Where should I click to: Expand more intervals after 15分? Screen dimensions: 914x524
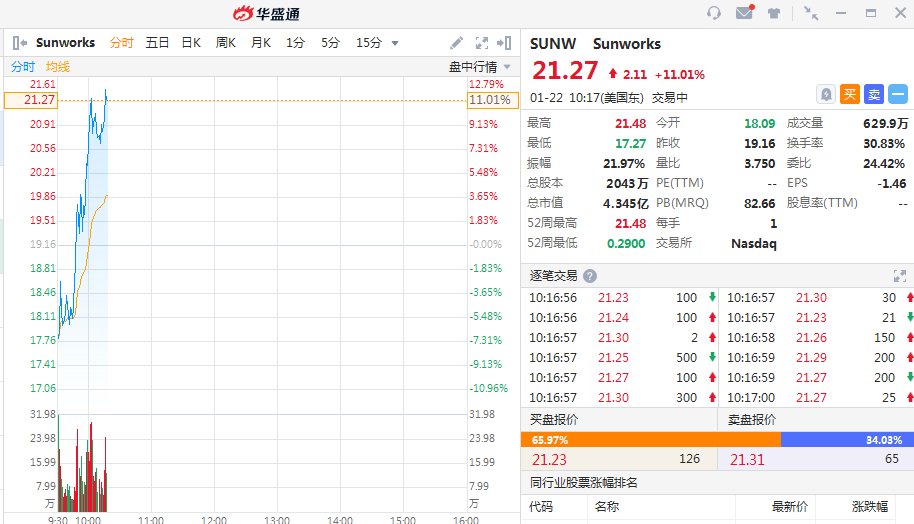(x=394, y=43)
